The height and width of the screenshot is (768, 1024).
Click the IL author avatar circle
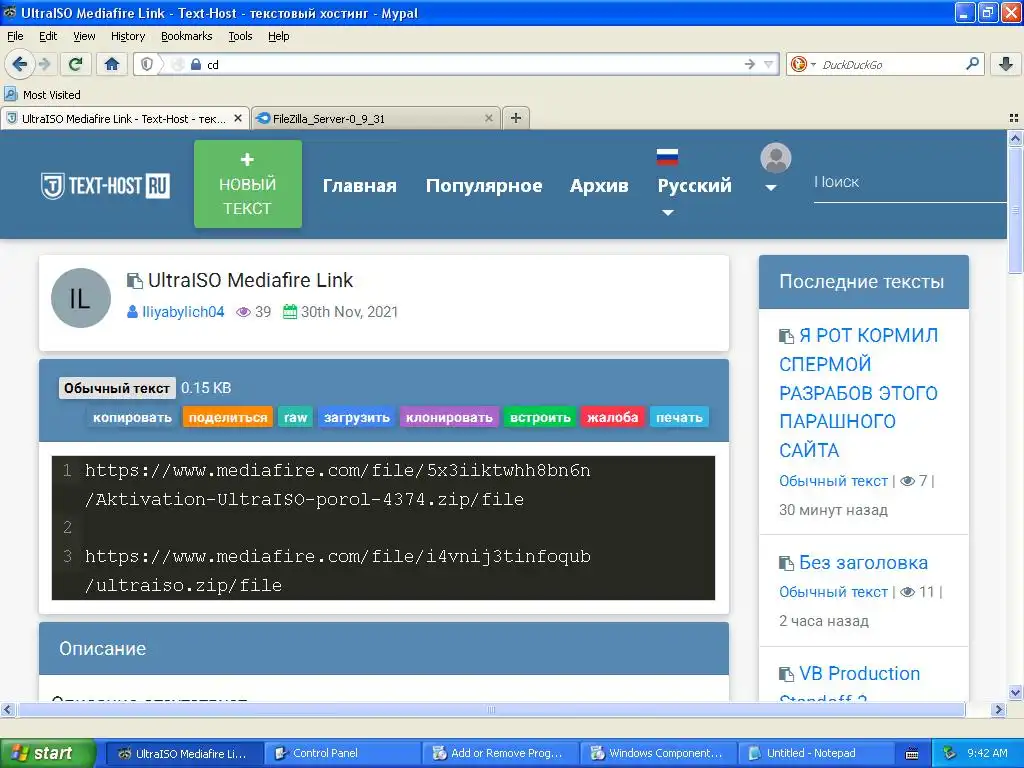tap(81, 298)
